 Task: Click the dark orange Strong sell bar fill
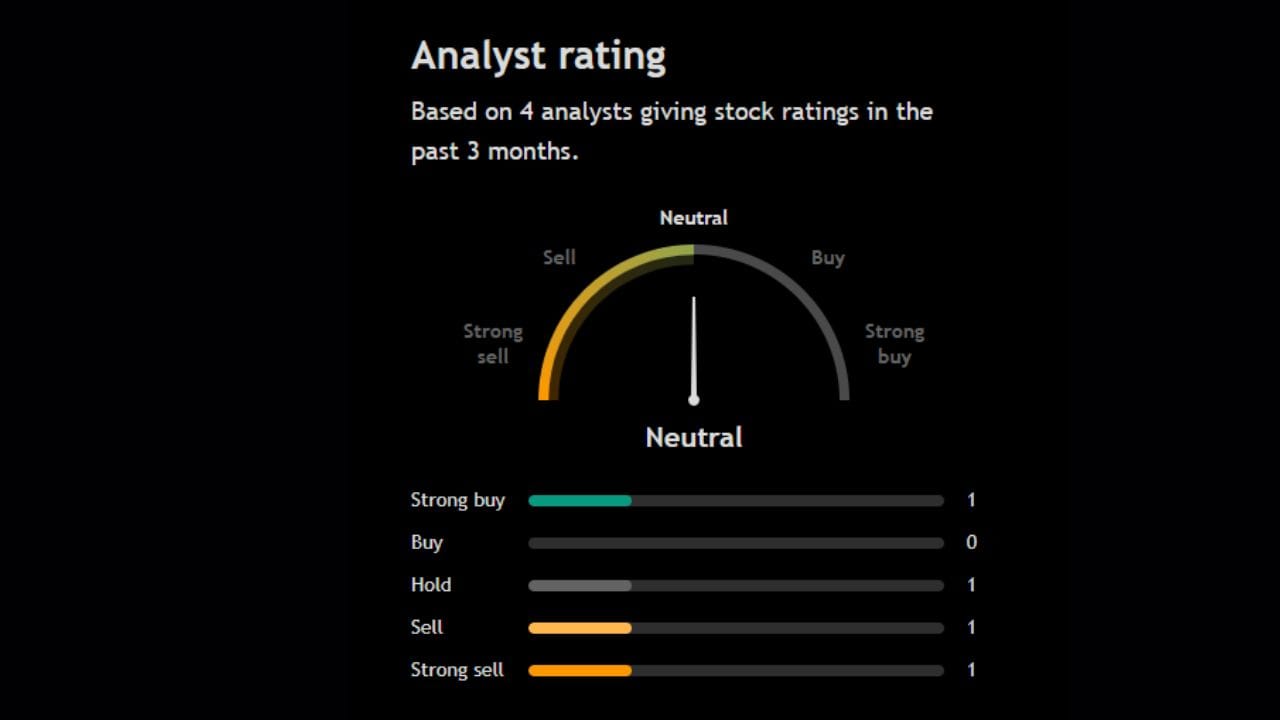click(580, 671)
